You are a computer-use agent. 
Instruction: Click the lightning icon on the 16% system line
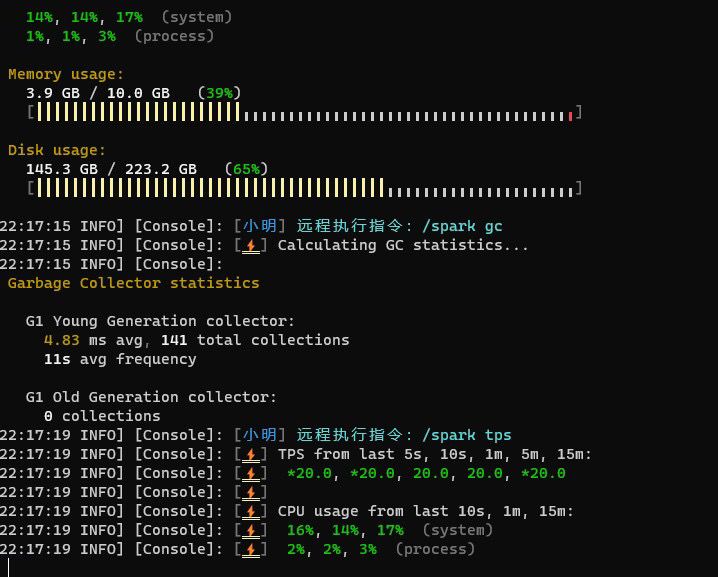coord(251,530)
